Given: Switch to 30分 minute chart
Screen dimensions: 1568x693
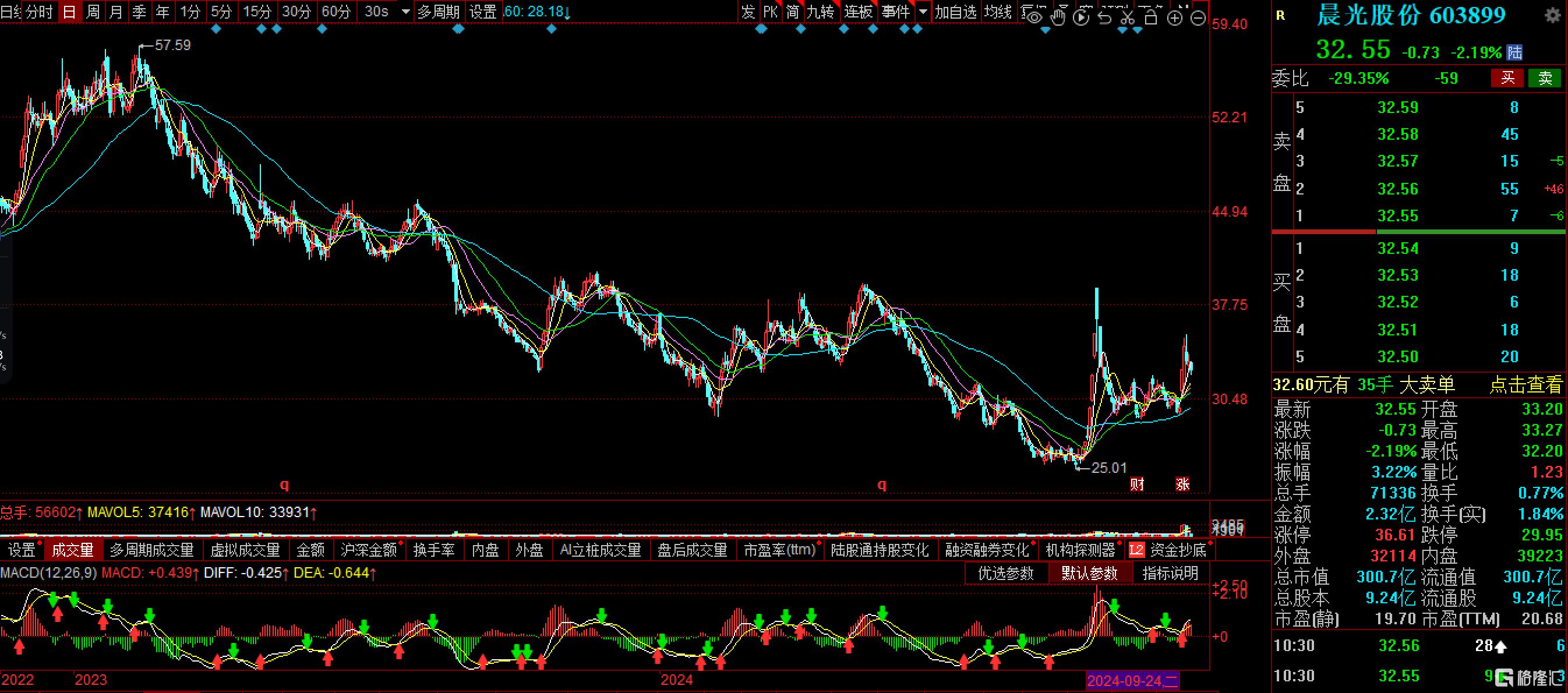Looking at the screenshot, I should coord(296,12).
